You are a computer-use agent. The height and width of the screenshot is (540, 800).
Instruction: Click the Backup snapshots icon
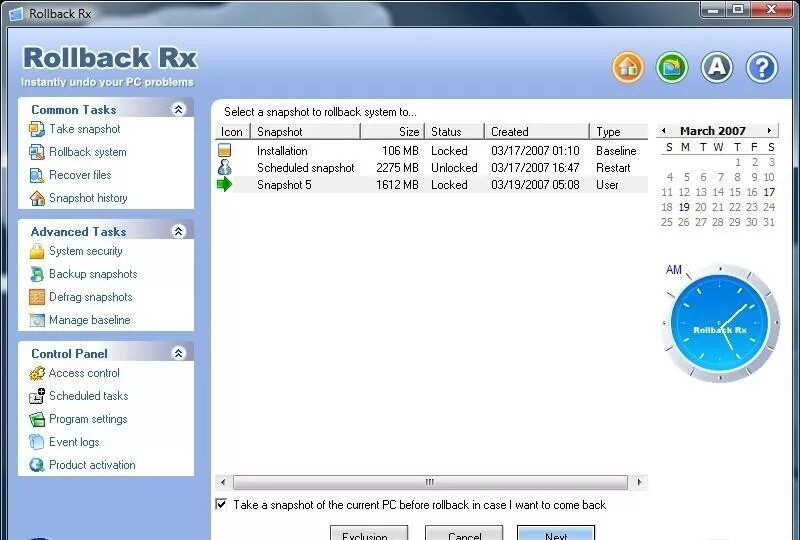coord(37,274)
